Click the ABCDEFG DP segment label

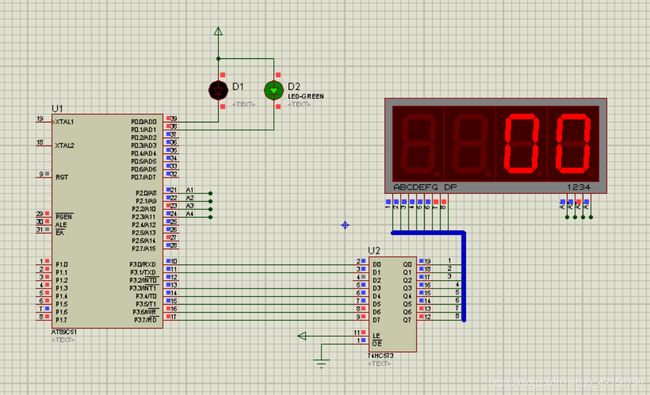pos(425,187)
